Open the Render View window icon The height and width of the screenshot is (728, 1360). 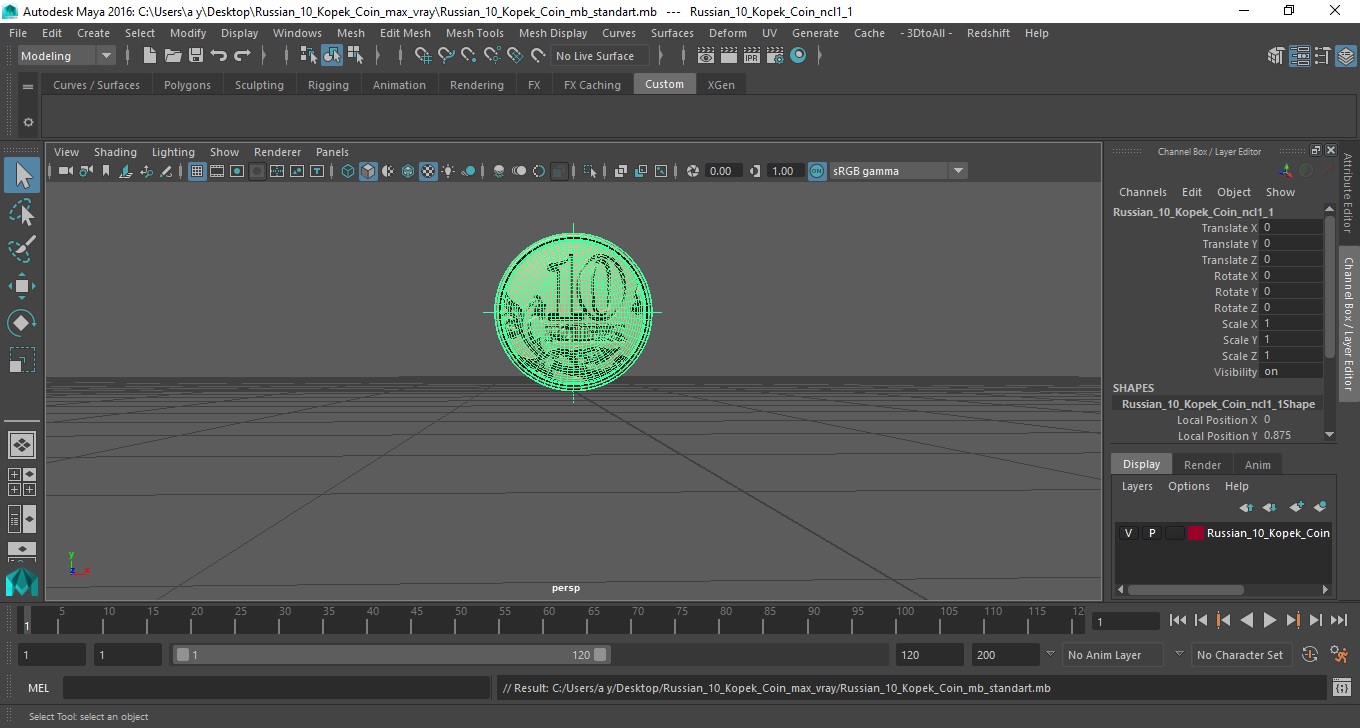[x=706, y=56]
